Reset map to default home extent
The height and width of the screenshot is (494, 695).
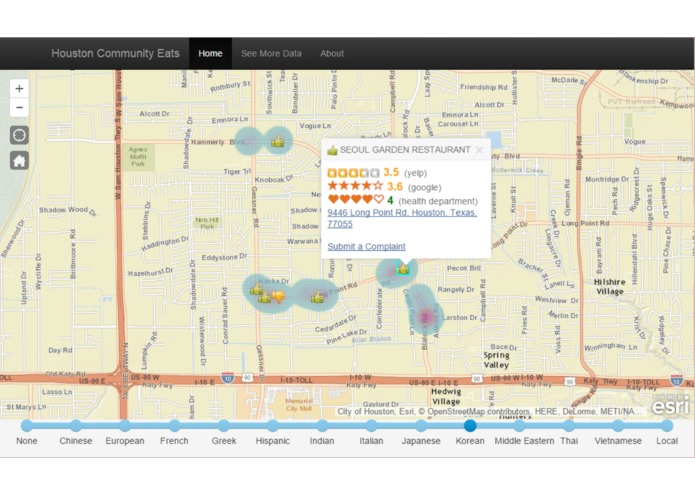pos(19,160)
